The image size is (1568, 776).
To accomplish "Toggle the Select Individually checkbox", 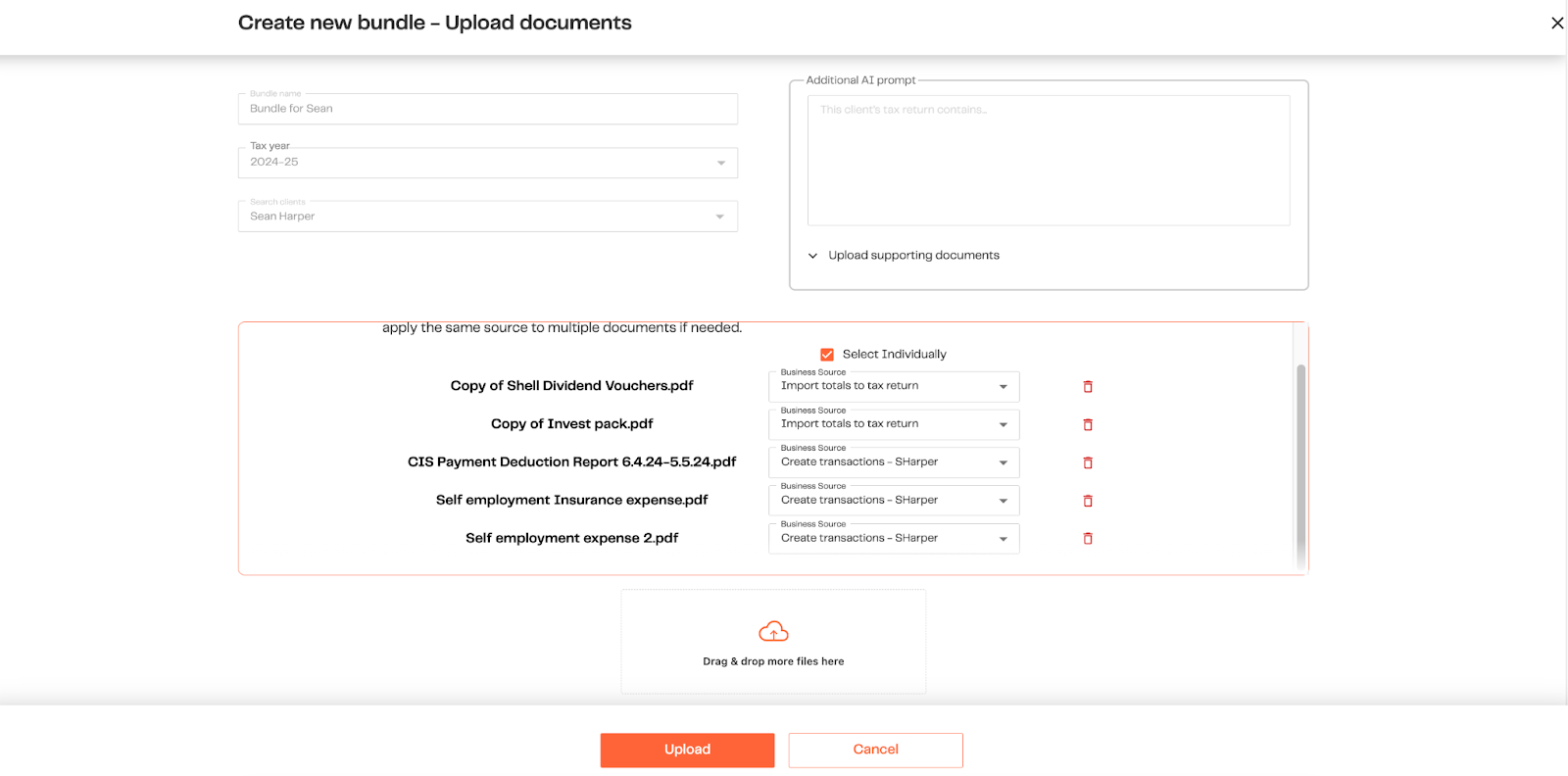I will pyautogui.click(x=827, y=355).
